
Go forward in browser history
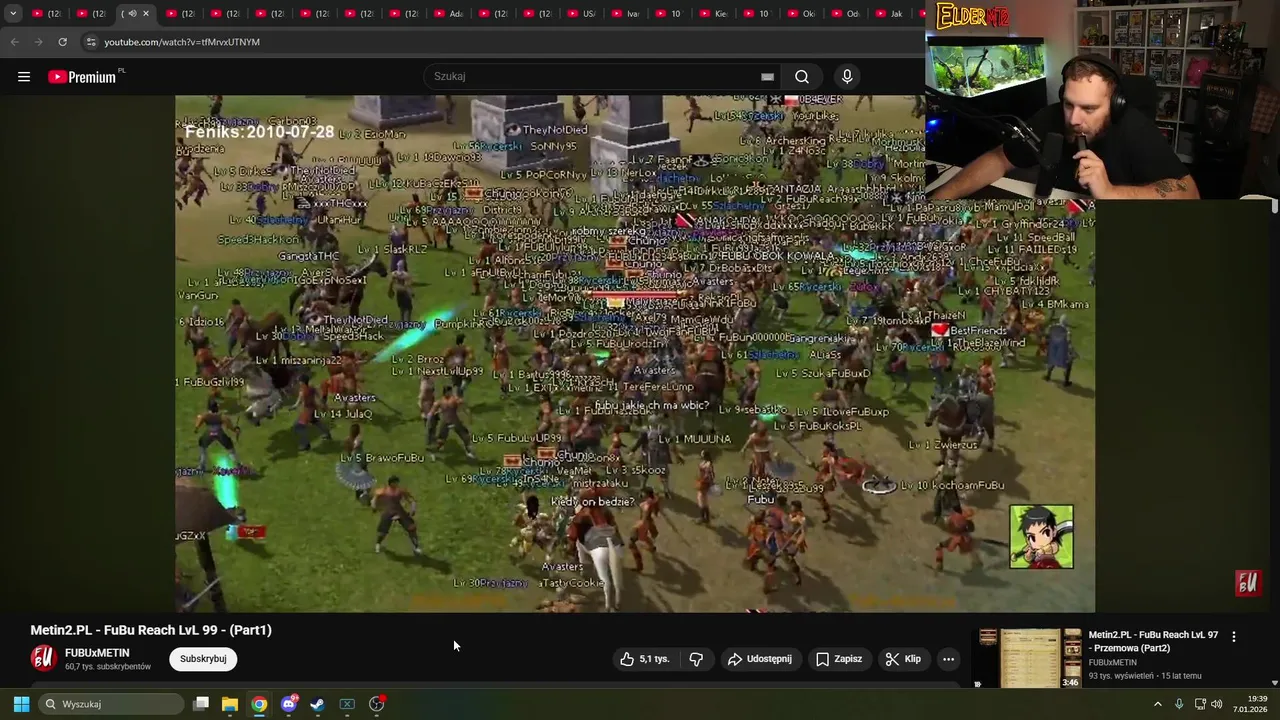pos(38,42)
